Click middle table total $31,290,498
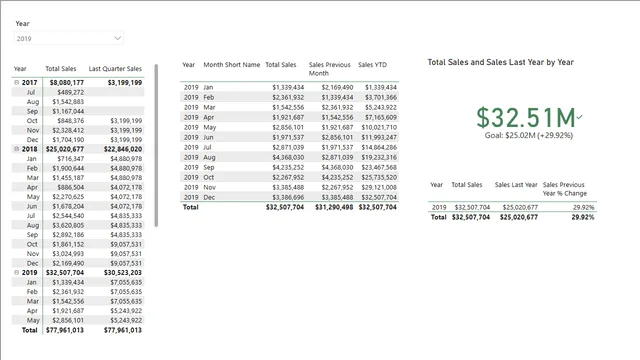640x360 pixels. pos(334,207)
